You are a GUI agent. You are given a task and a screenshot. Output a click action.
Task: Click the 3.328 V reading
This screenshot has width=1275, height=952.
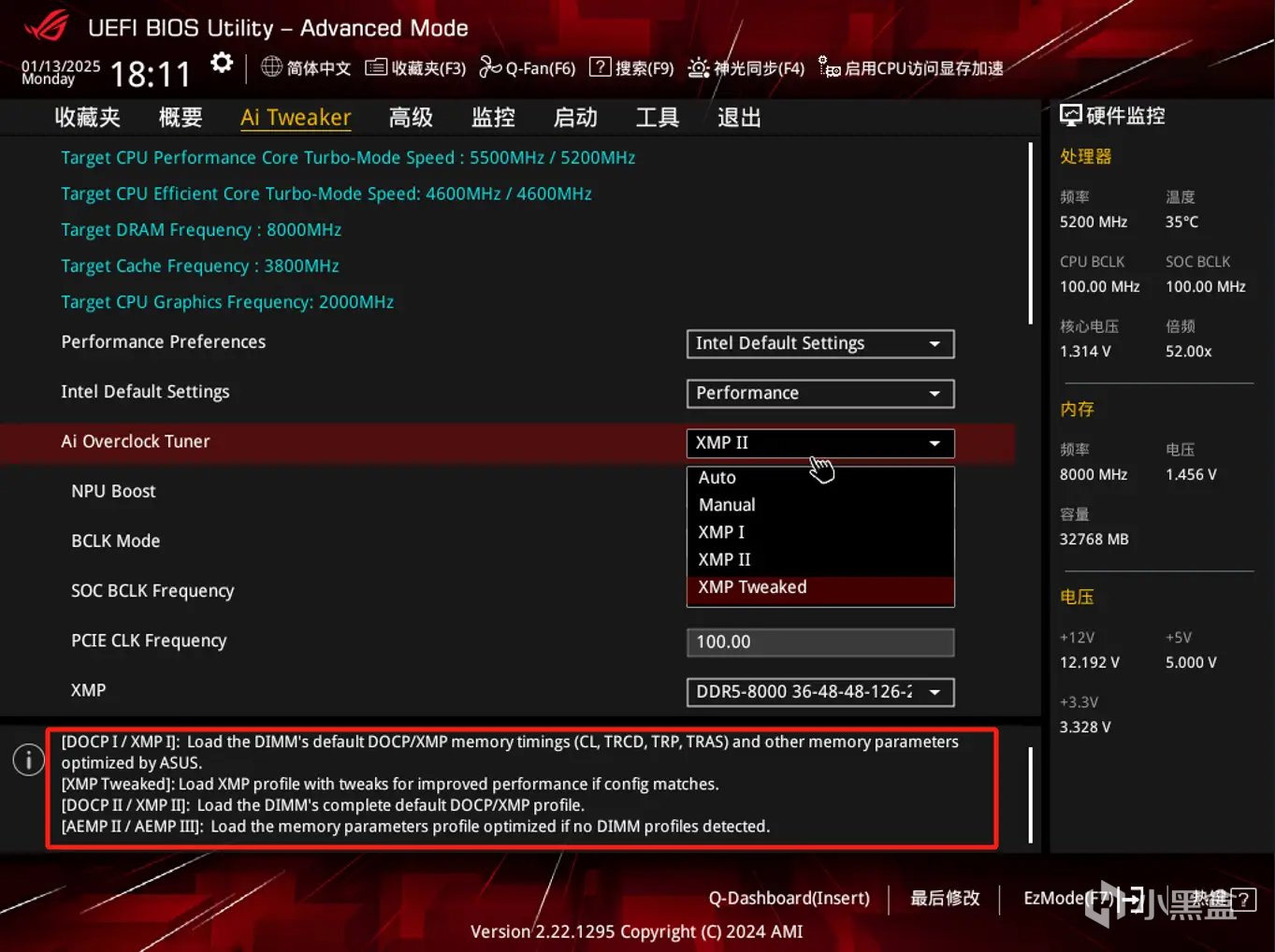click(1085, 727)
